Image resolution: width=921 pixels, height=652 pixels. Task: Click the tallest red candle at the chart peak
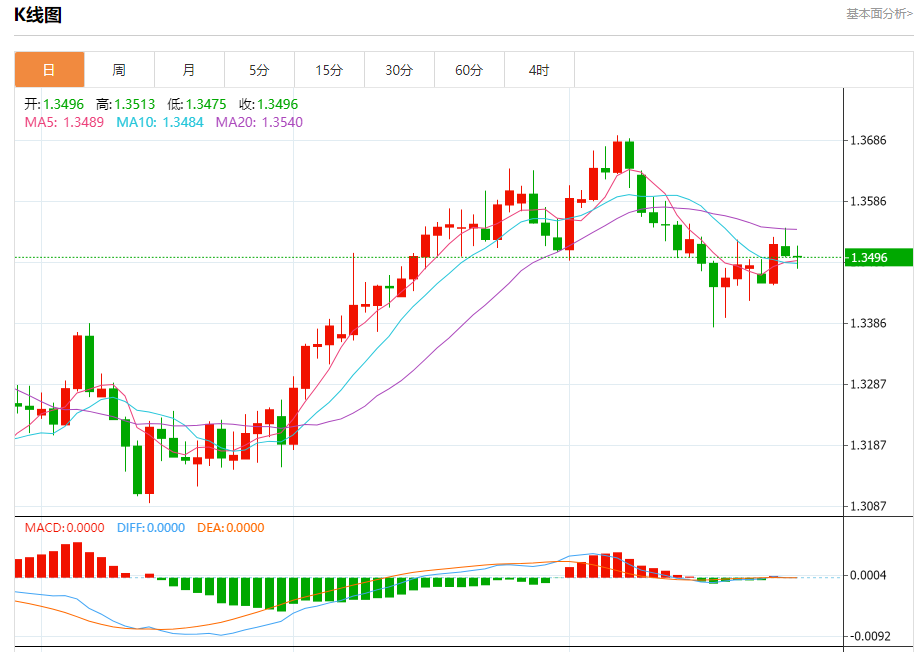pos(617,156)
